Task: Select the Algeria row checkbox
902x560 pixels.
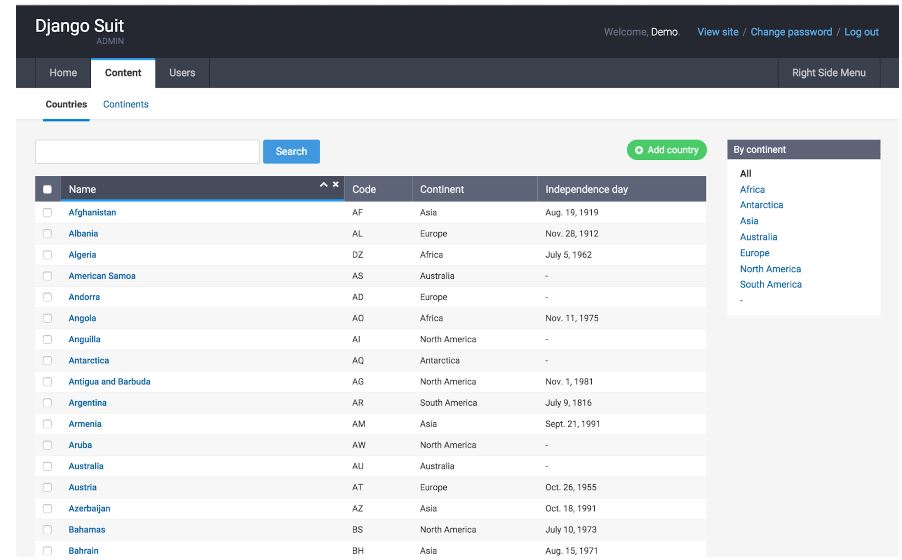Action: pos(47,255)
